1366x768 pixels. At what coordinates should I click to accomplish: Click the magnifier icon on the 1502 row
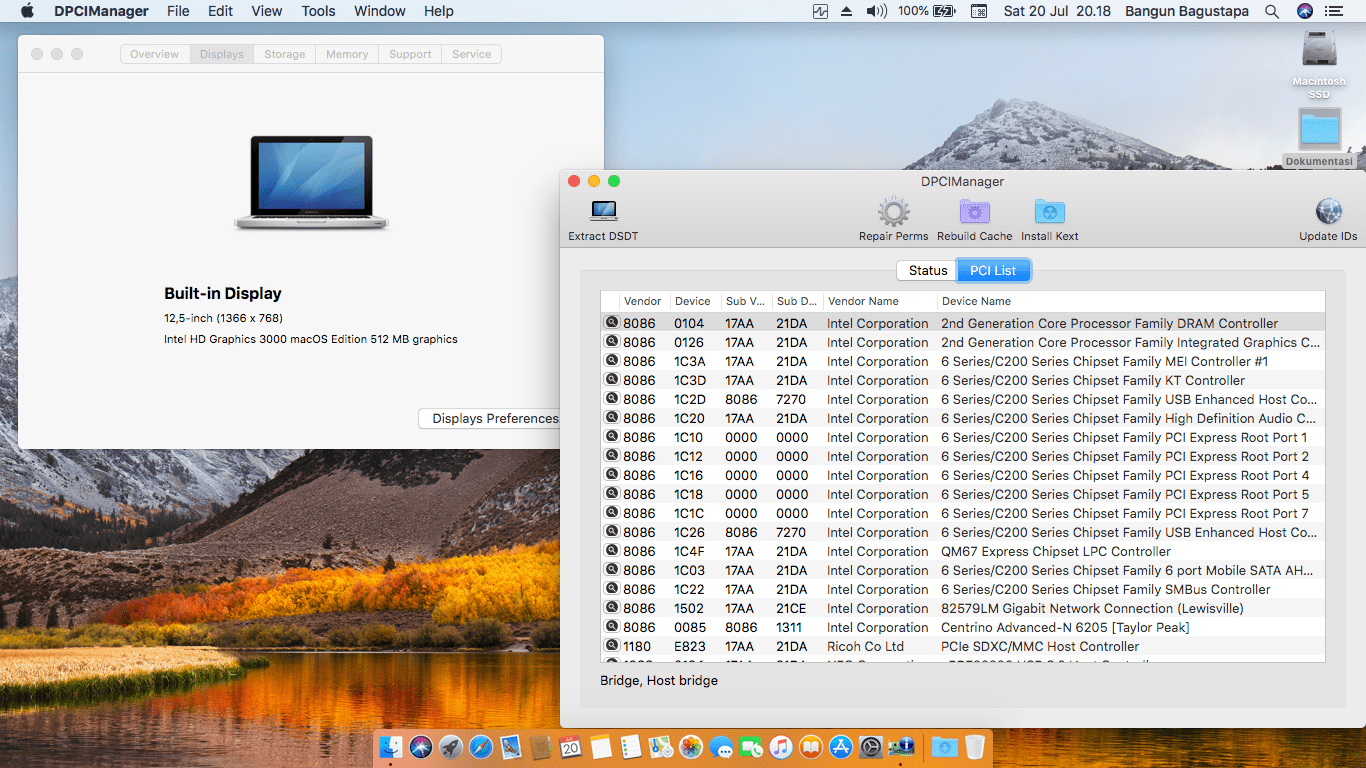(611, 608)
